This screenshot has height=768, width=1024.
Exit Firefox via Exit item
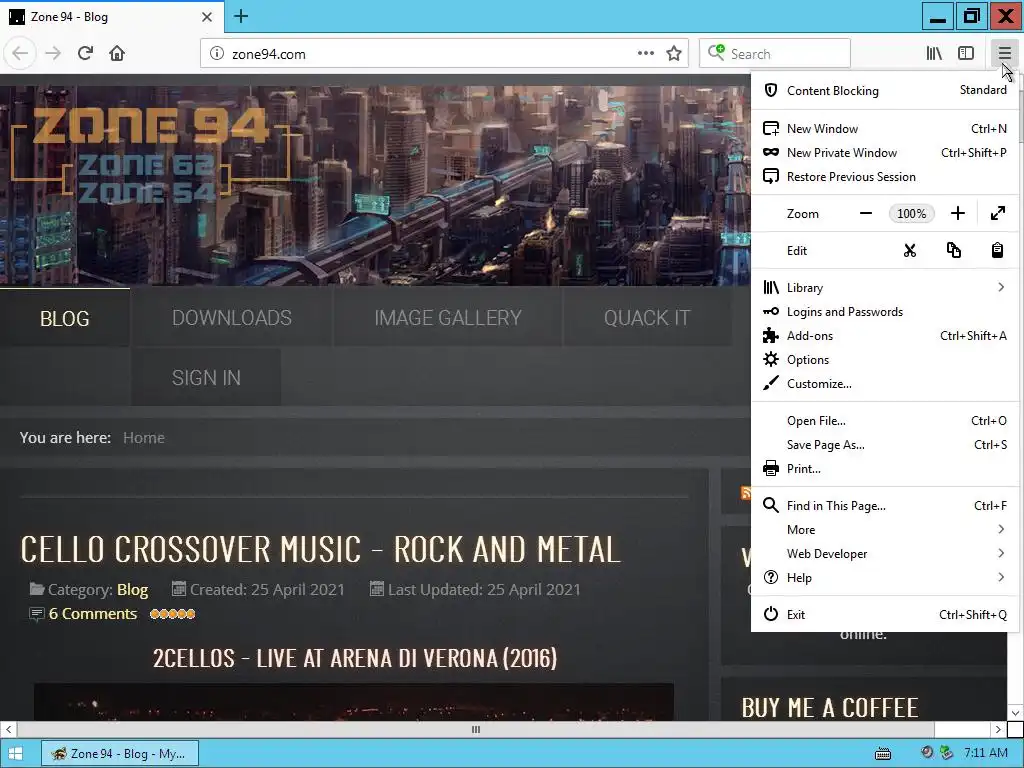pyautogui.click(x=885, y=615)
